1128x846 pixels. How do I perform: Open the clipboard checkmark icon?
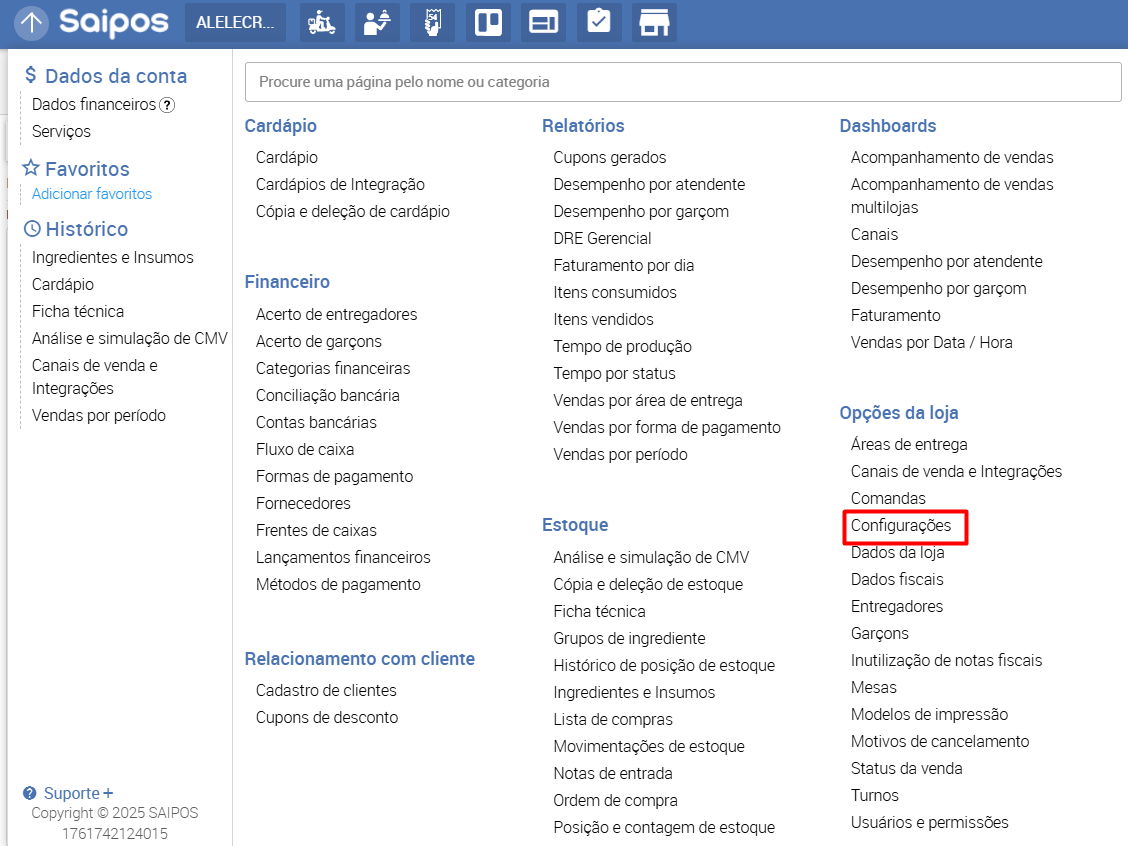pos(599,23)
